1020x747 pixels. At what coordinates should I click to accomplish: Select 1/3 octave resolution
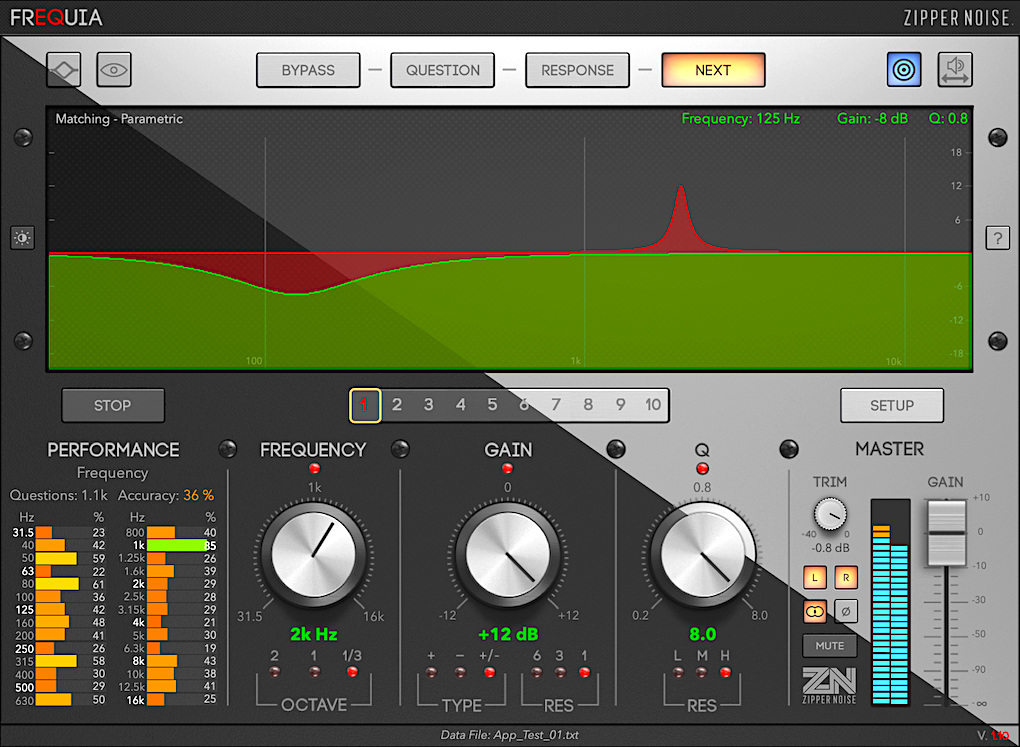(x=352, y=672)
